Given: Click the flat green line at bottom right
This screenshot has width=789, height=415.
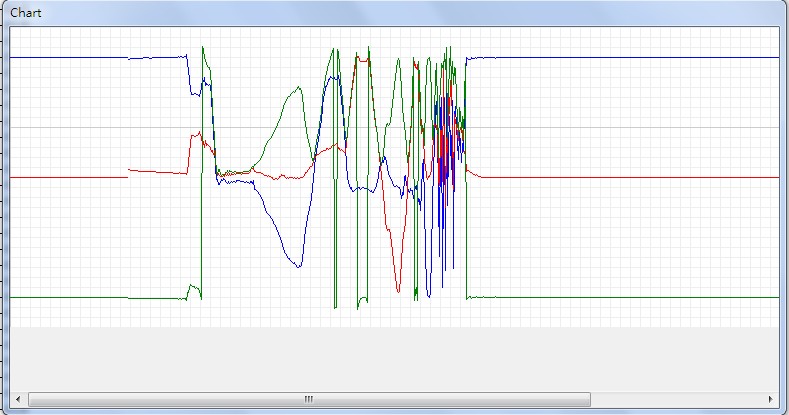Looking at the screenshot, I should (620, 297).
